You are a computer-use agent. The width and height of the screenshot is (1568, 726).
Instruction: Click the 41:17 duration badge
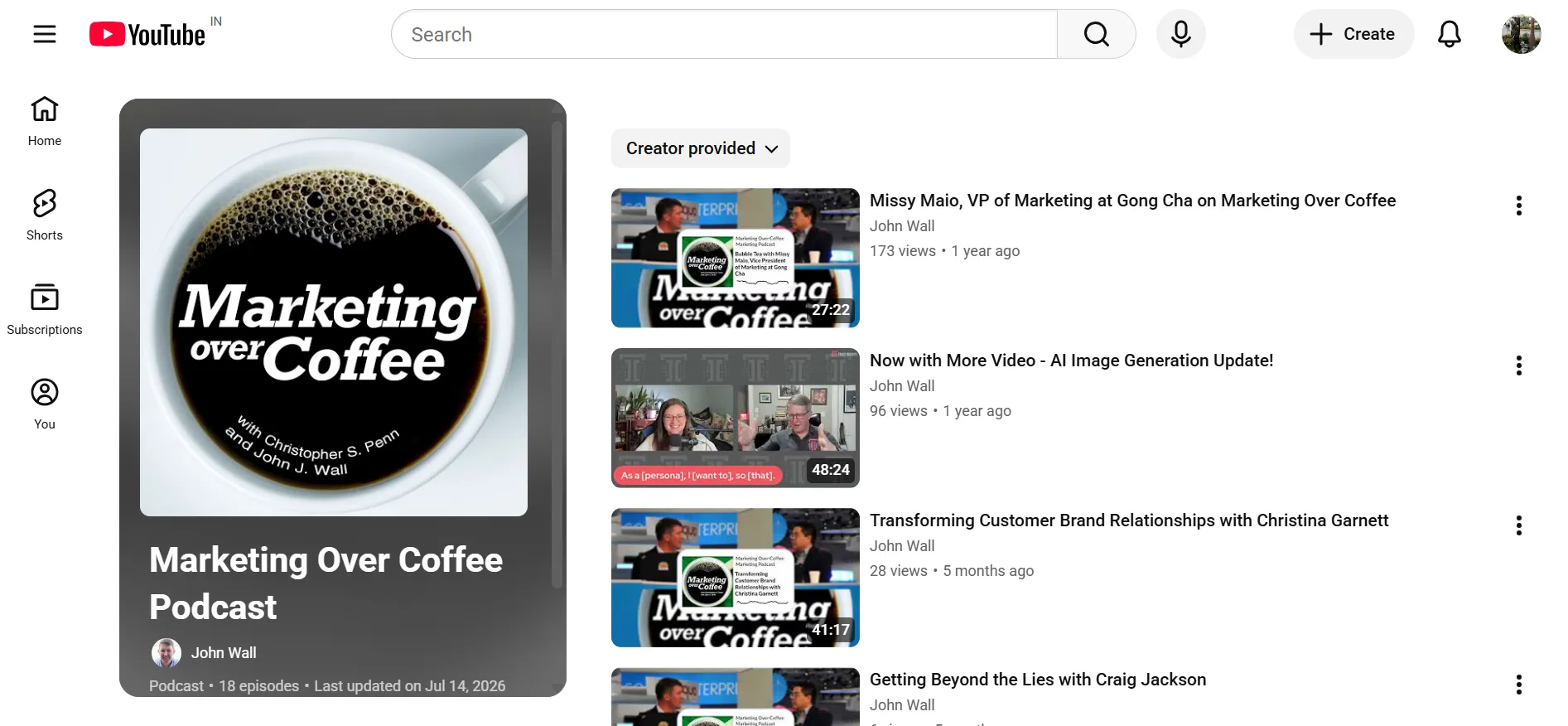(831, 630)
